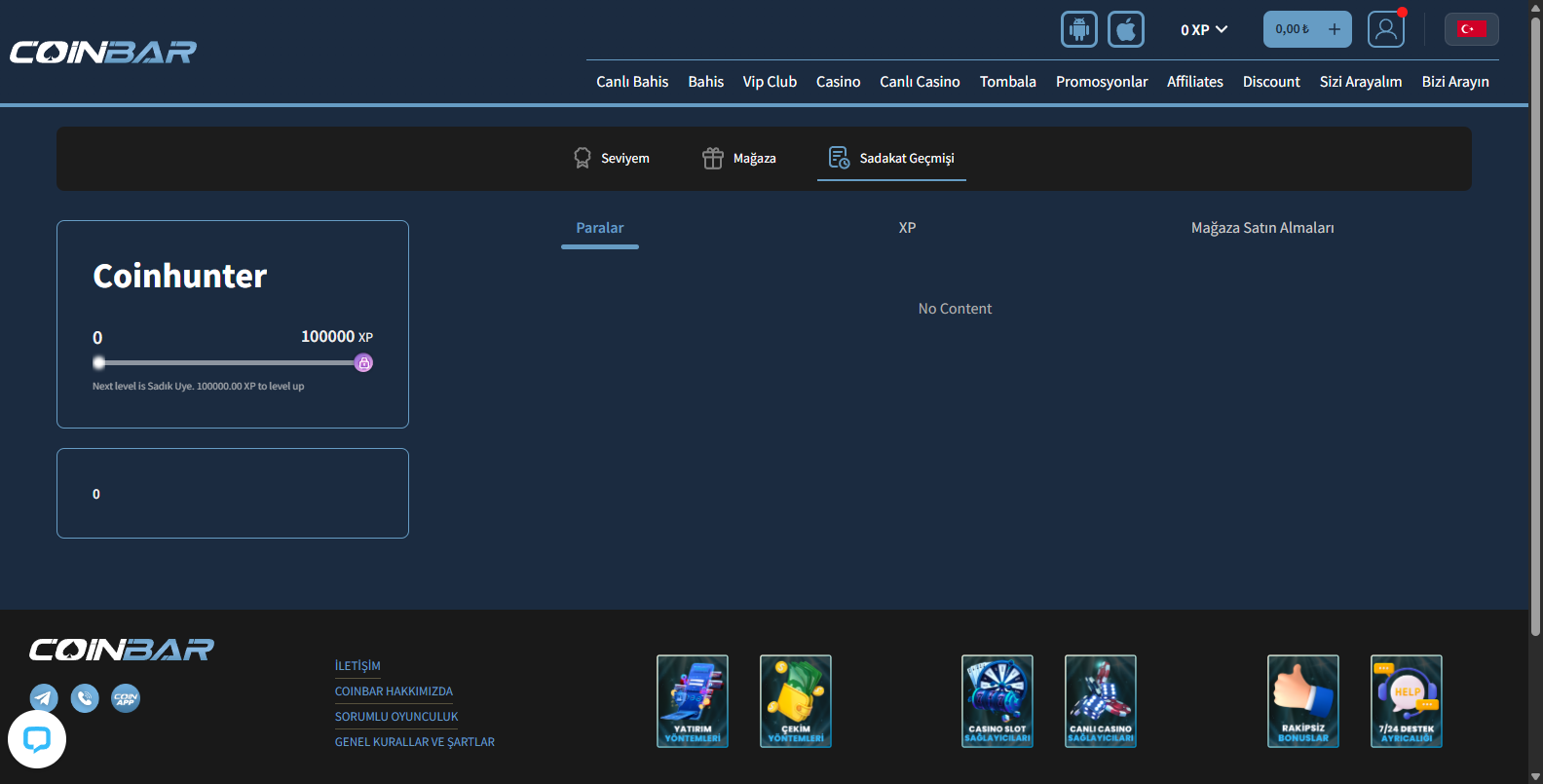Click the XP progress slider lock handle

363,363
